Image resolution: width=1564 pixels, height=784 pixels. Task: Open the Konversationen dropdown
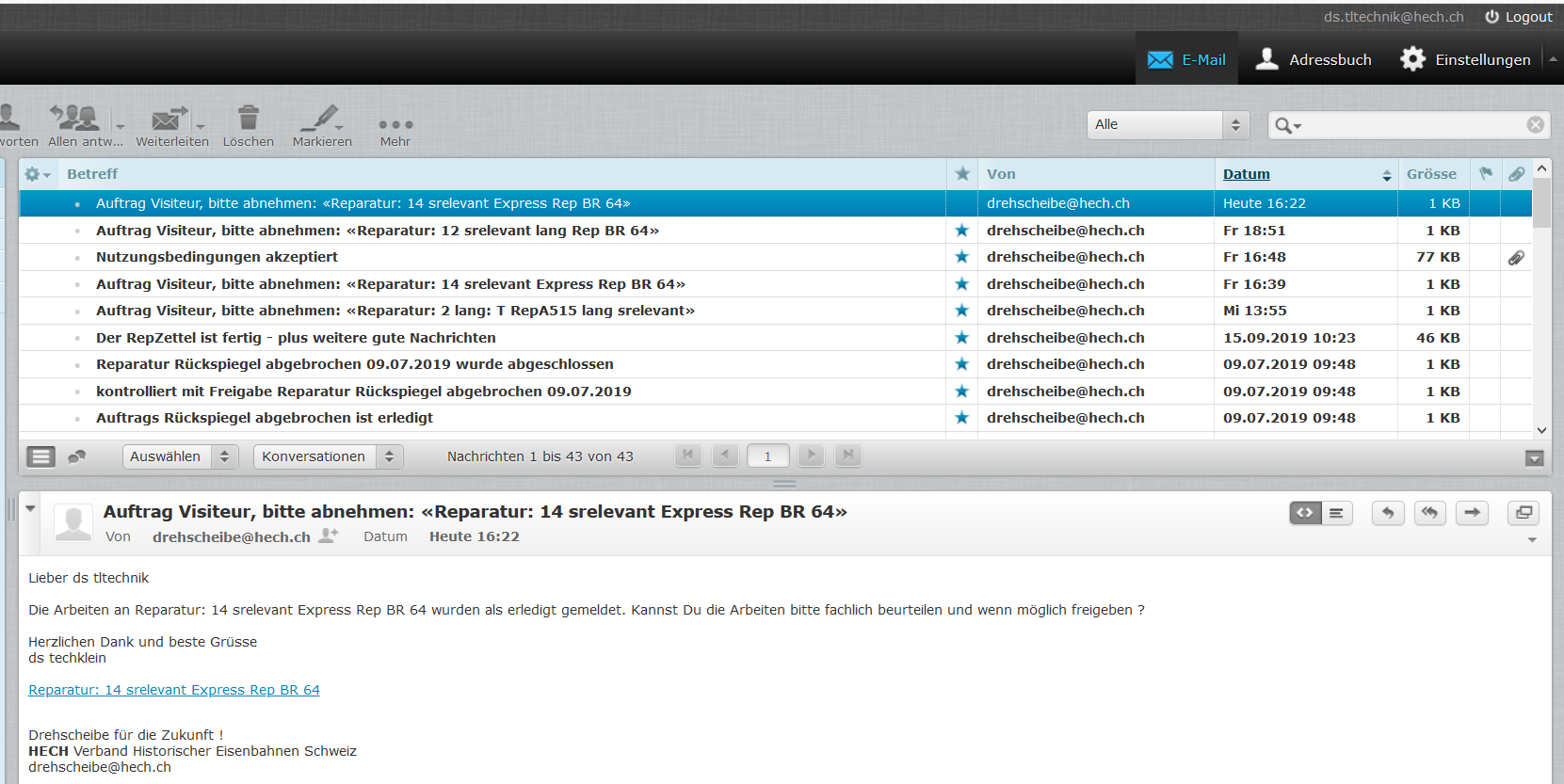pos(328,456)
